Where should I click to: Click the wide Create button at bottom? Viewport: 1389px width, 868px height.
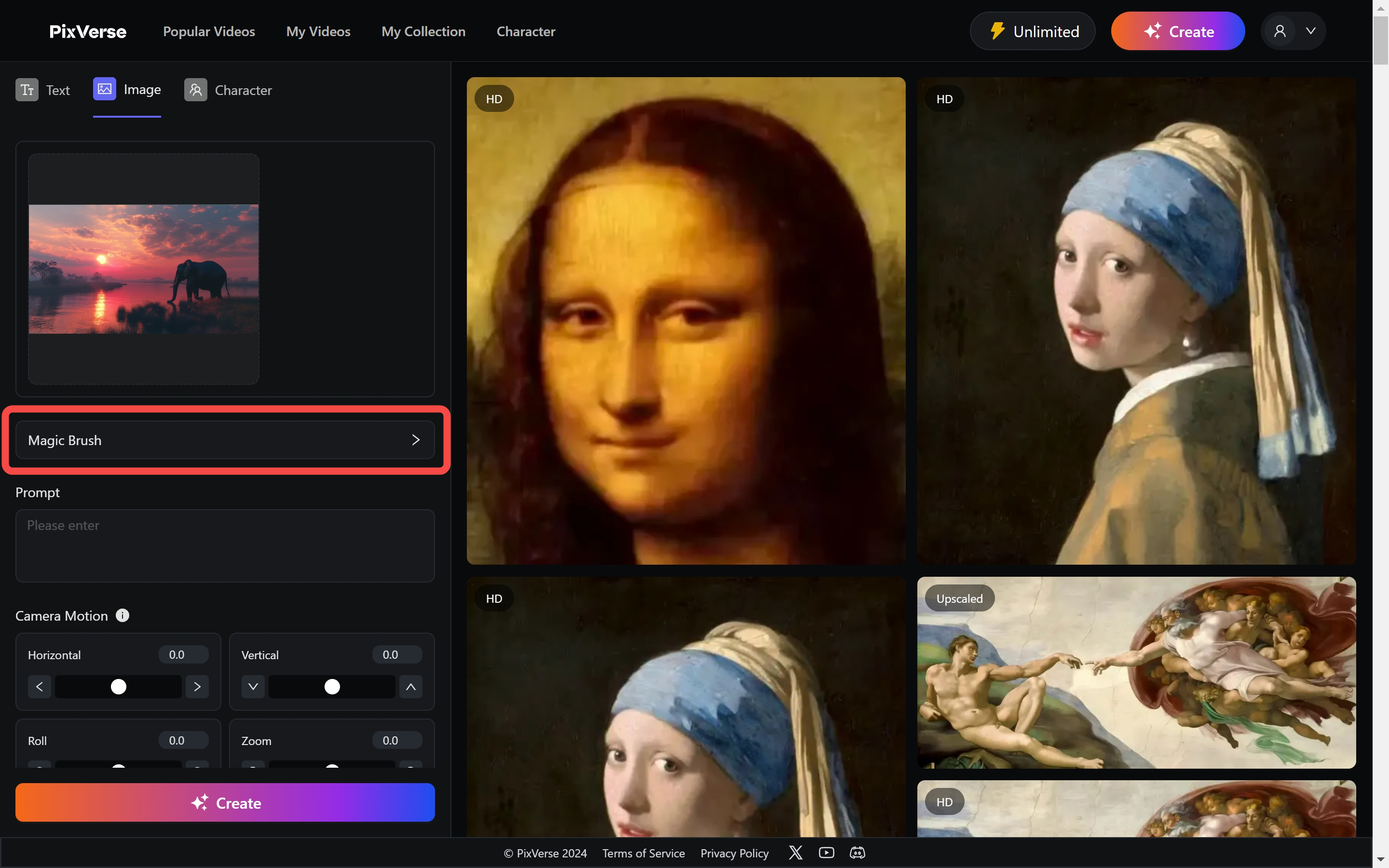point(225,802)
